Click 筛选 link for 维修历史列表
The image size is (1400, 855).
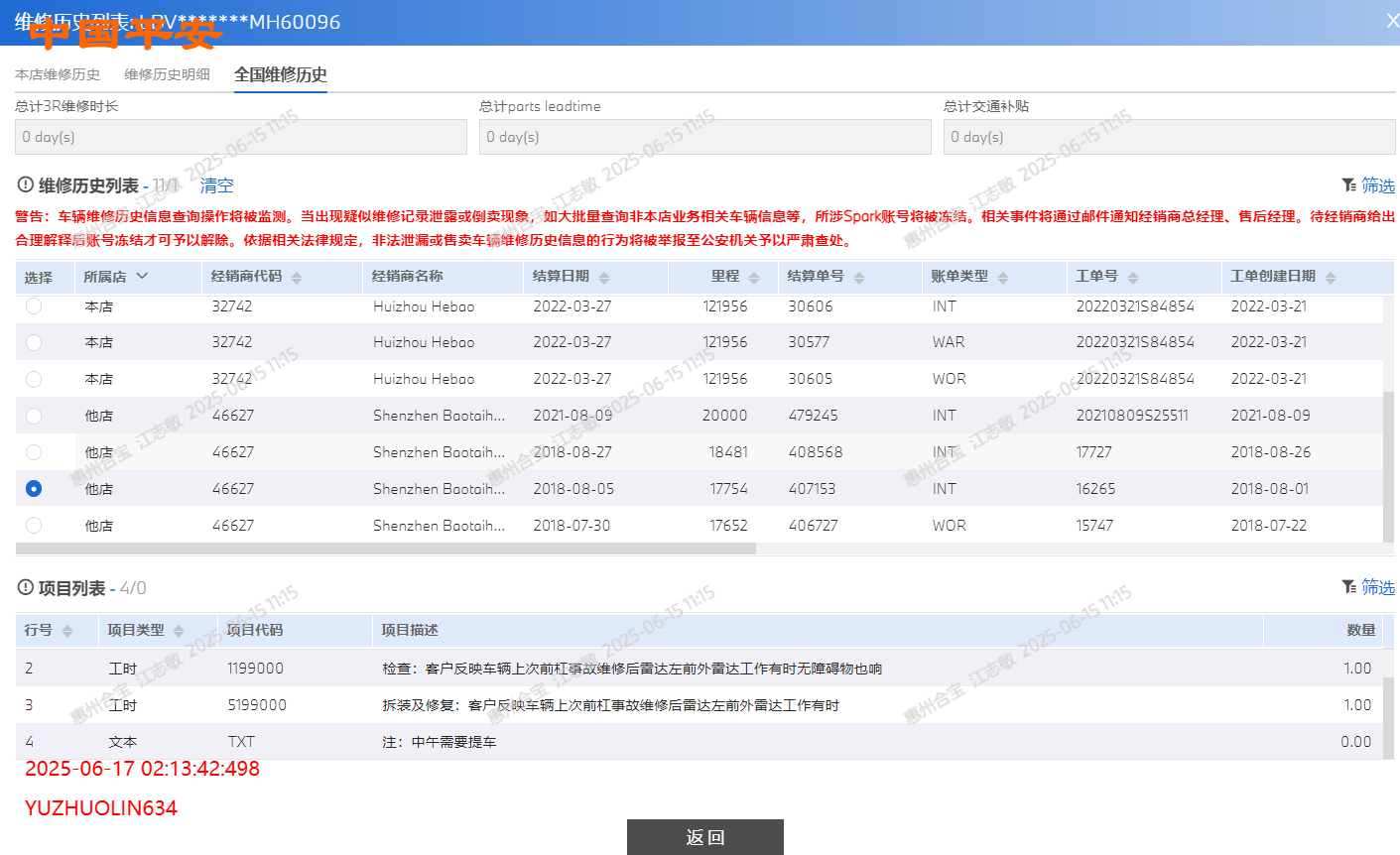pos(1378,185)
